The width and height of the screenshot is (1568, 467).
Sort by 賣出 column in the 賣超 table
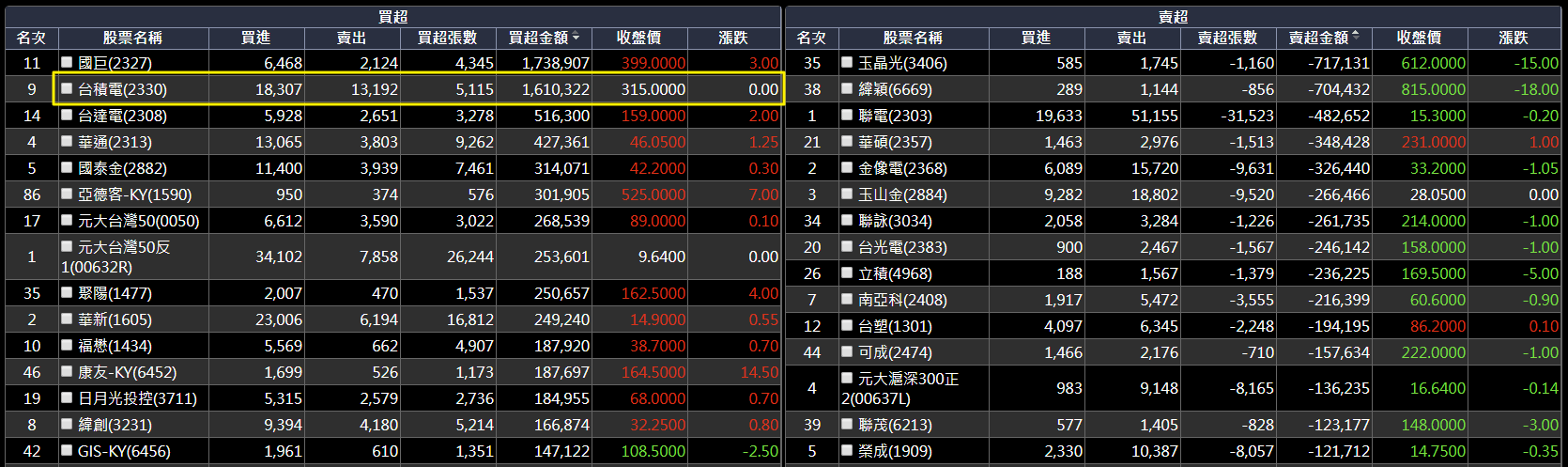(x=1131, y=38)
